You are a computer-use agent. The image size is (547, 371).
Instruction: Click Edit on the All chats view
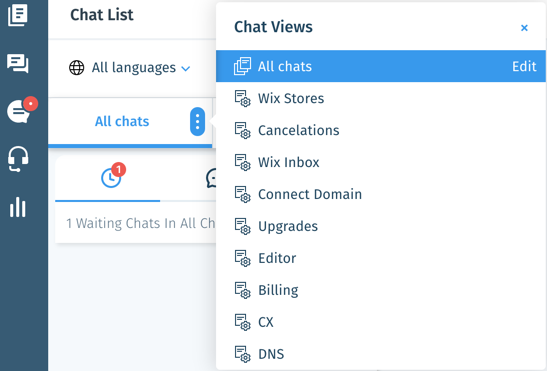click(x=524, y=66)
